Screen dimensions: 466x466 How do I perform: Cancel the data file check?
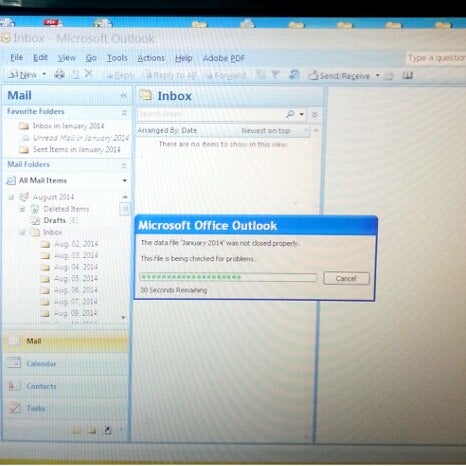click(346, 278)
